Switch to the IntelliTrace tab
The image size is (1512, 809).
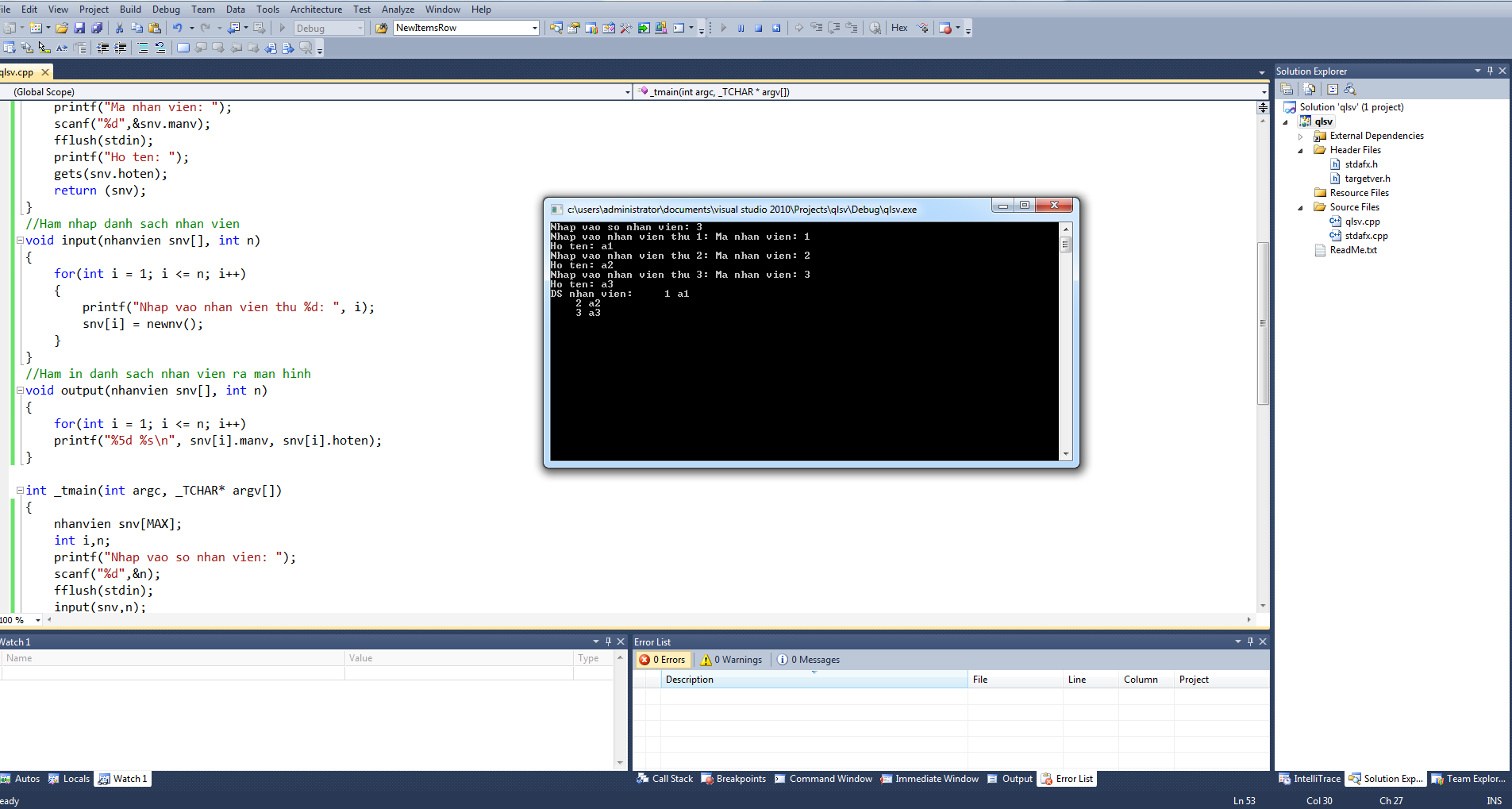(x=1310, y=779)
